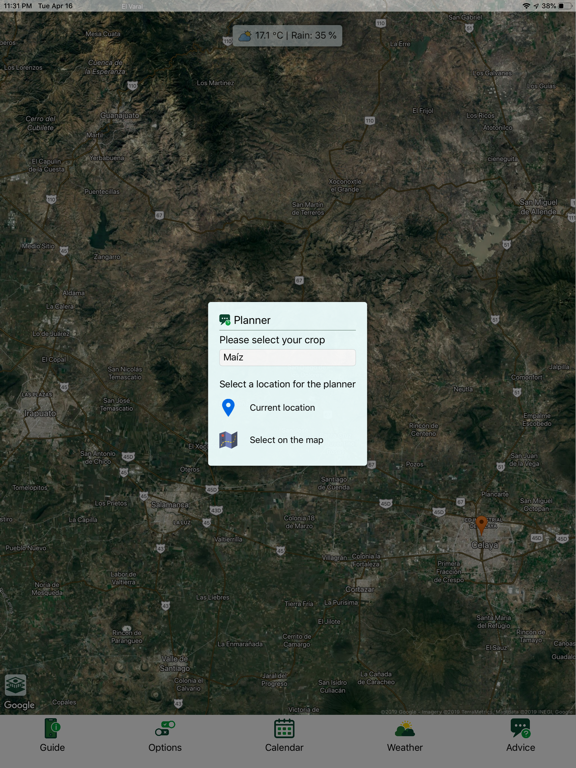Viewport: 576px width, 768px height.
Task: Switch to the Weather tab label
Action: click(x=405, y=747)
